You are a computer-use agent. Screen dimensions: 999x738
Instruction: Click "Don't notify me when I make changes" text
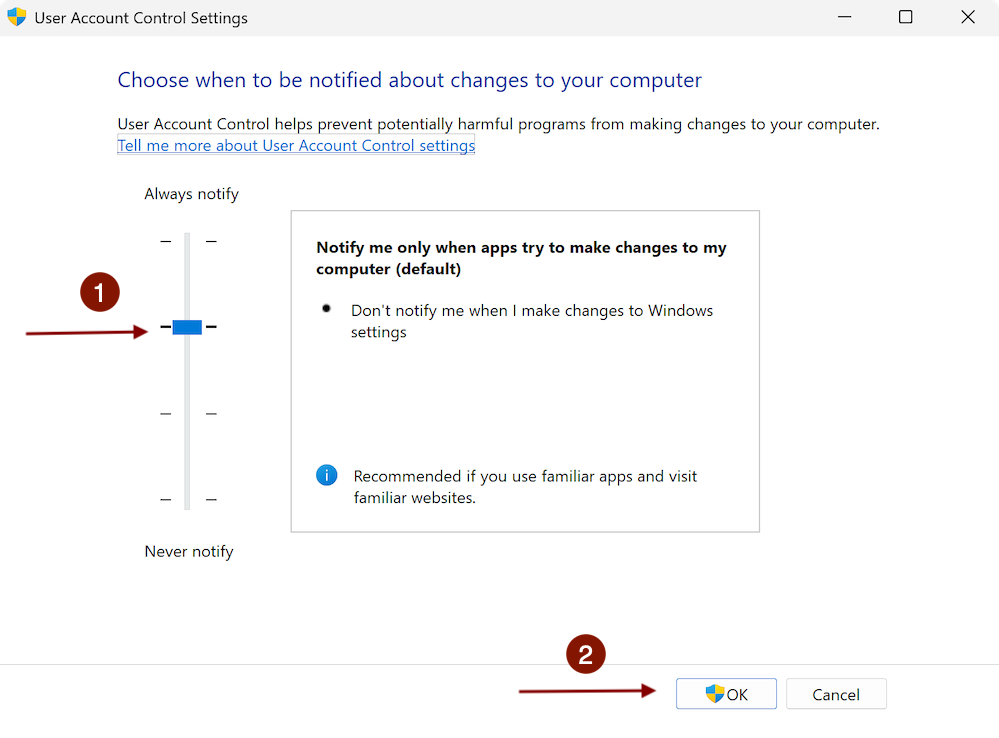[x=531, y=321]
